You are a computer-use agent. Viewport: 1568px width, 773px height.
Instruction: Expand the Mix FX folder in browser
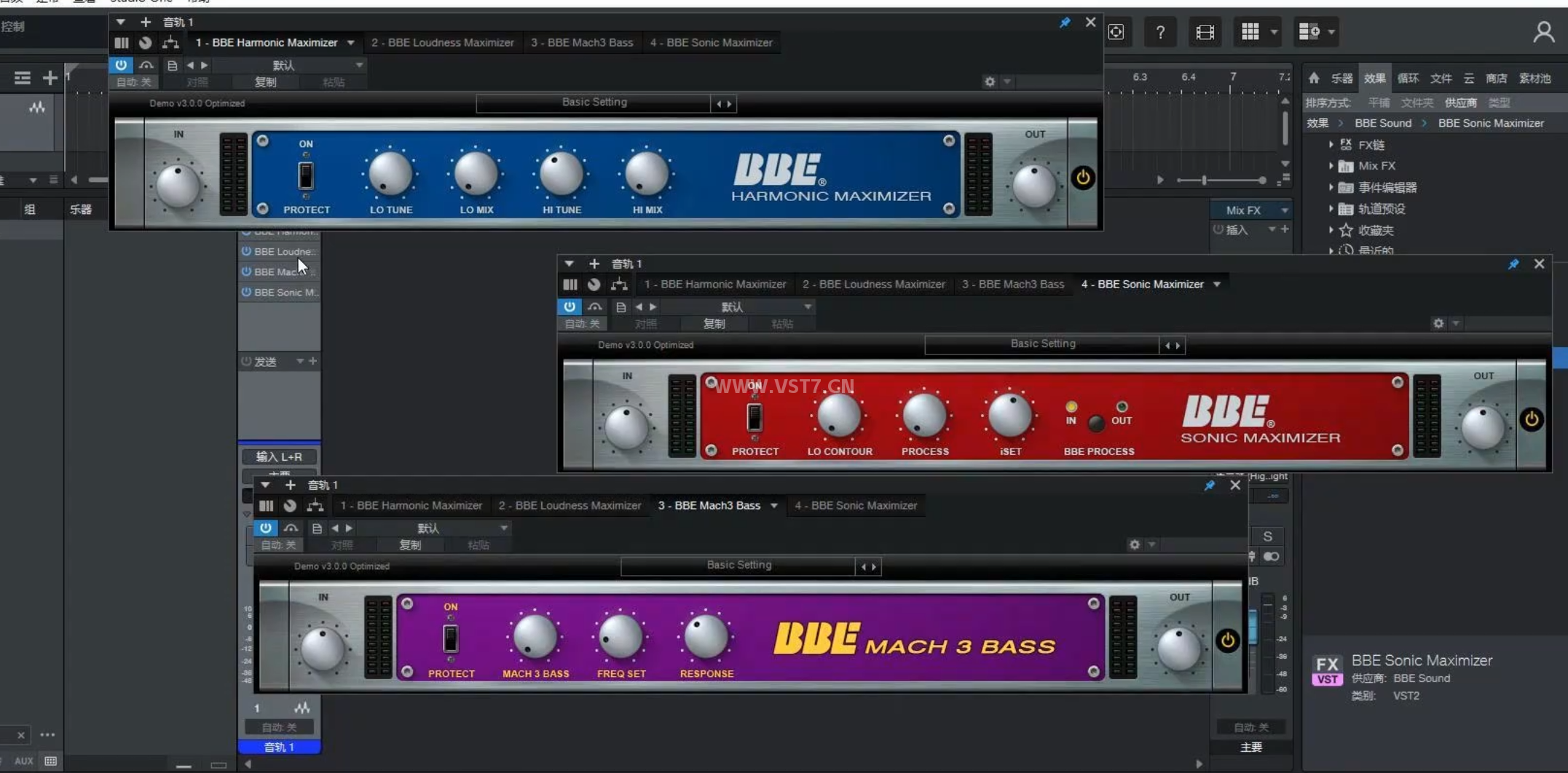1331,165
